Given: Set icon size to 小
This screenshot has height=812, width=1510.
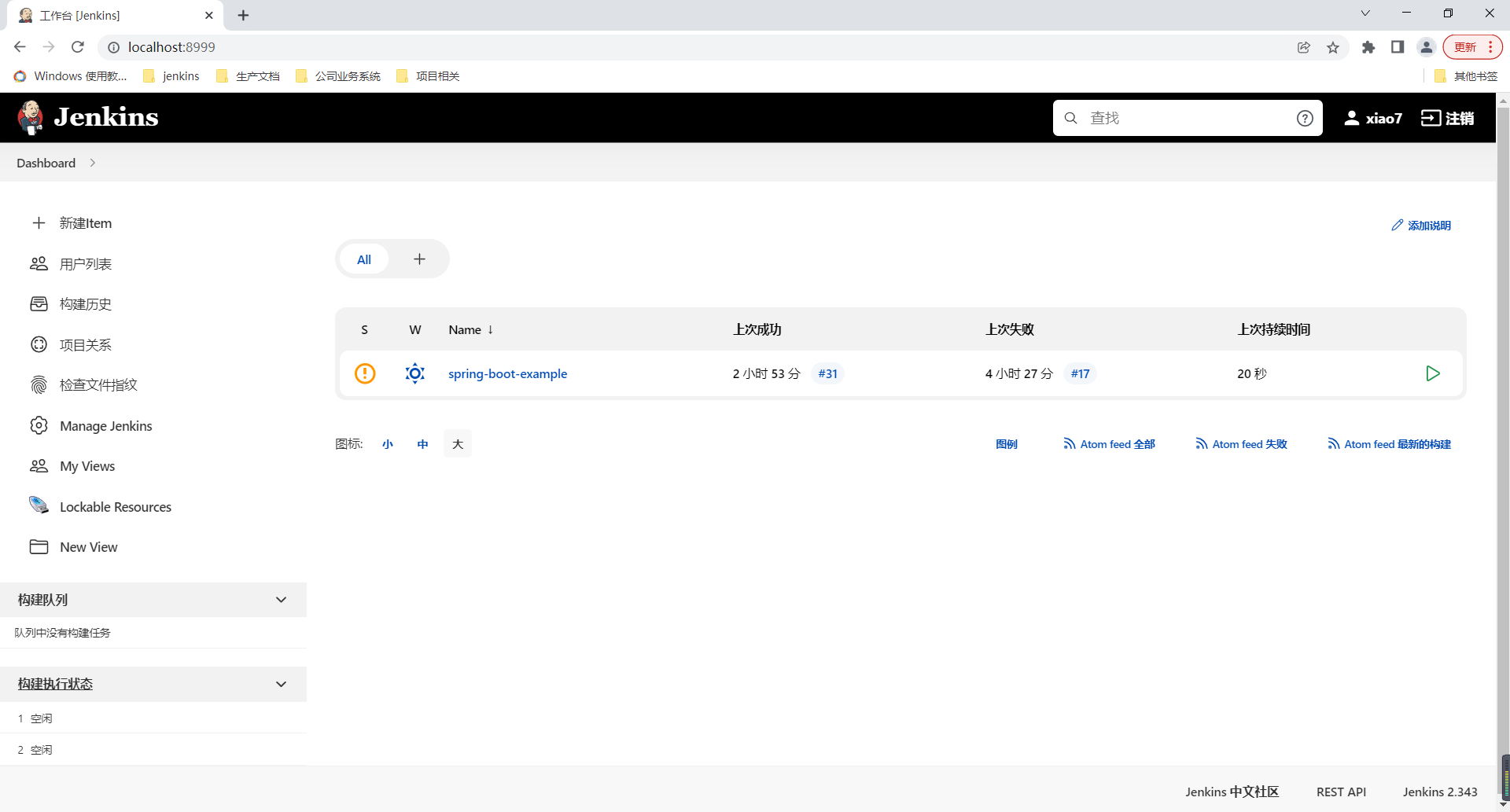Looking at the screenshot, I should (388, 444).
